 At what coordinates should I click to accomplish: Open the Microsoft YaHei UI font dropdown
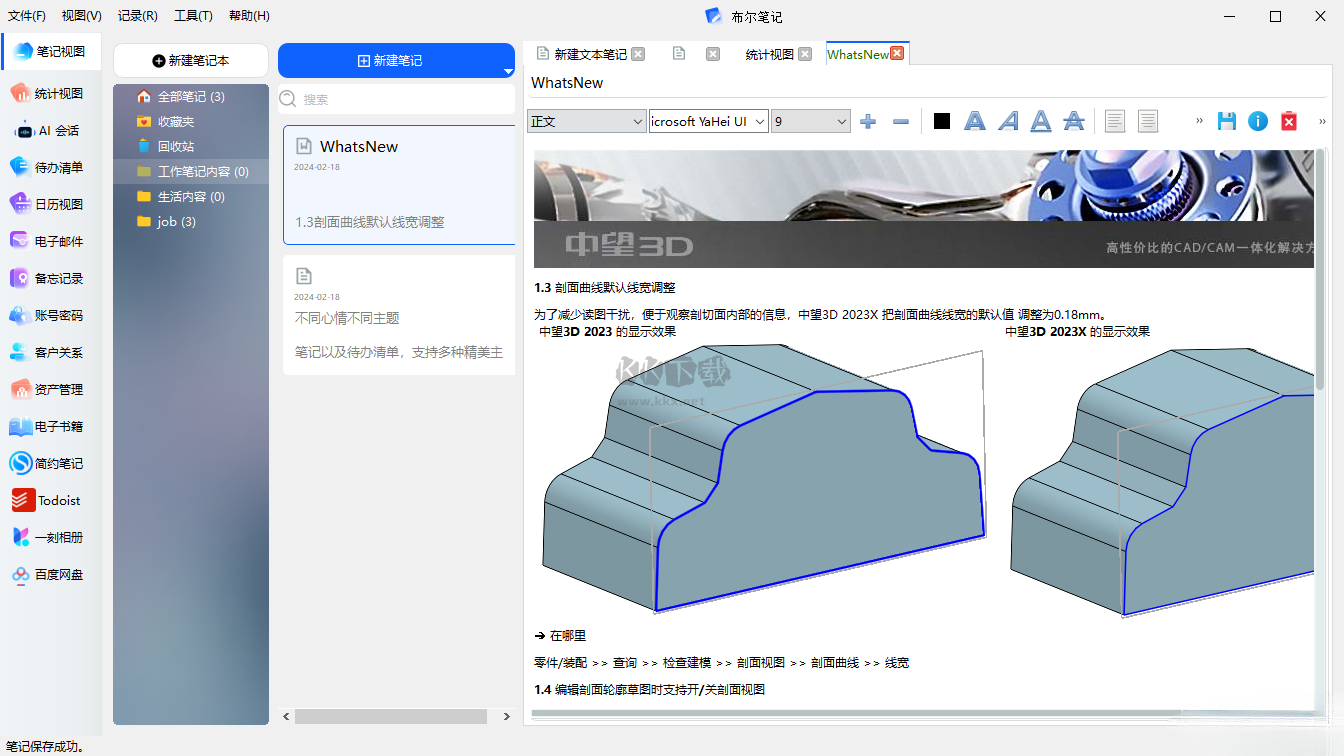pos(708,121)
